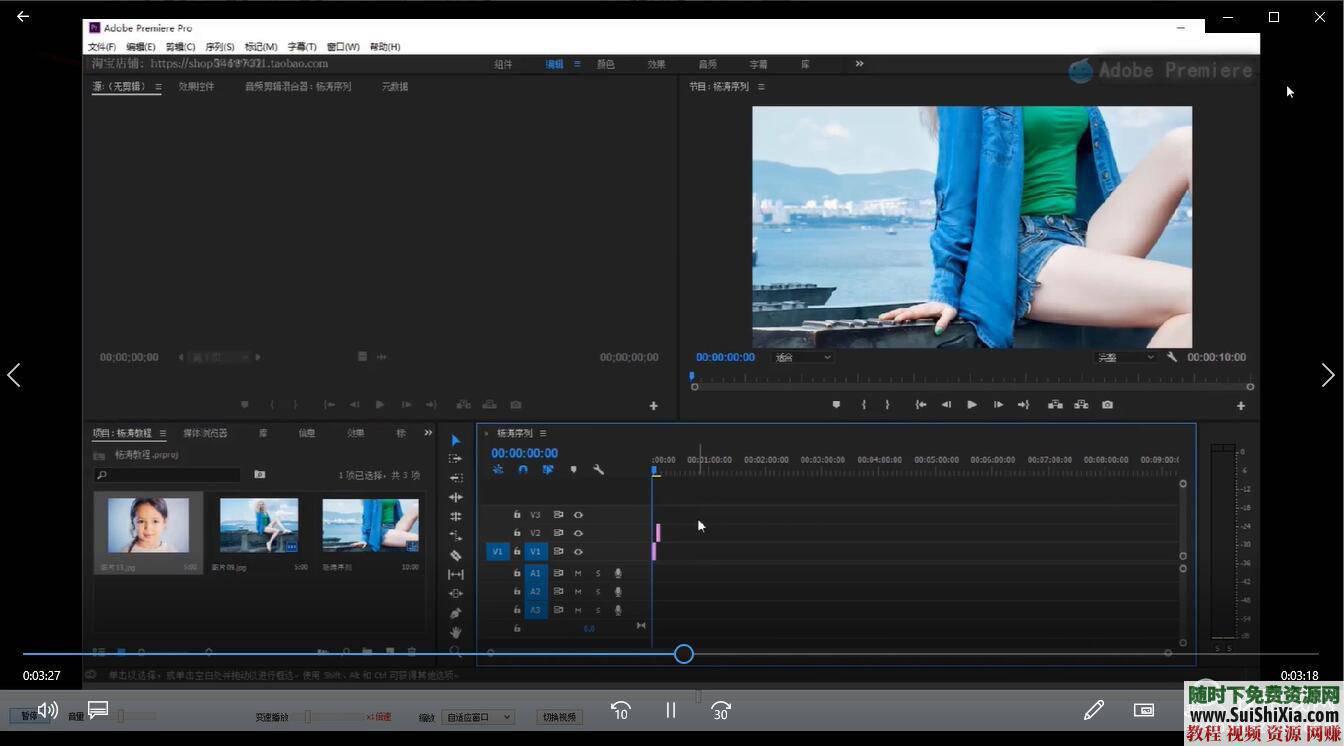Select the Track Select Forward tool
Viewport: 1344px width, 746px height.
[455, 460]
